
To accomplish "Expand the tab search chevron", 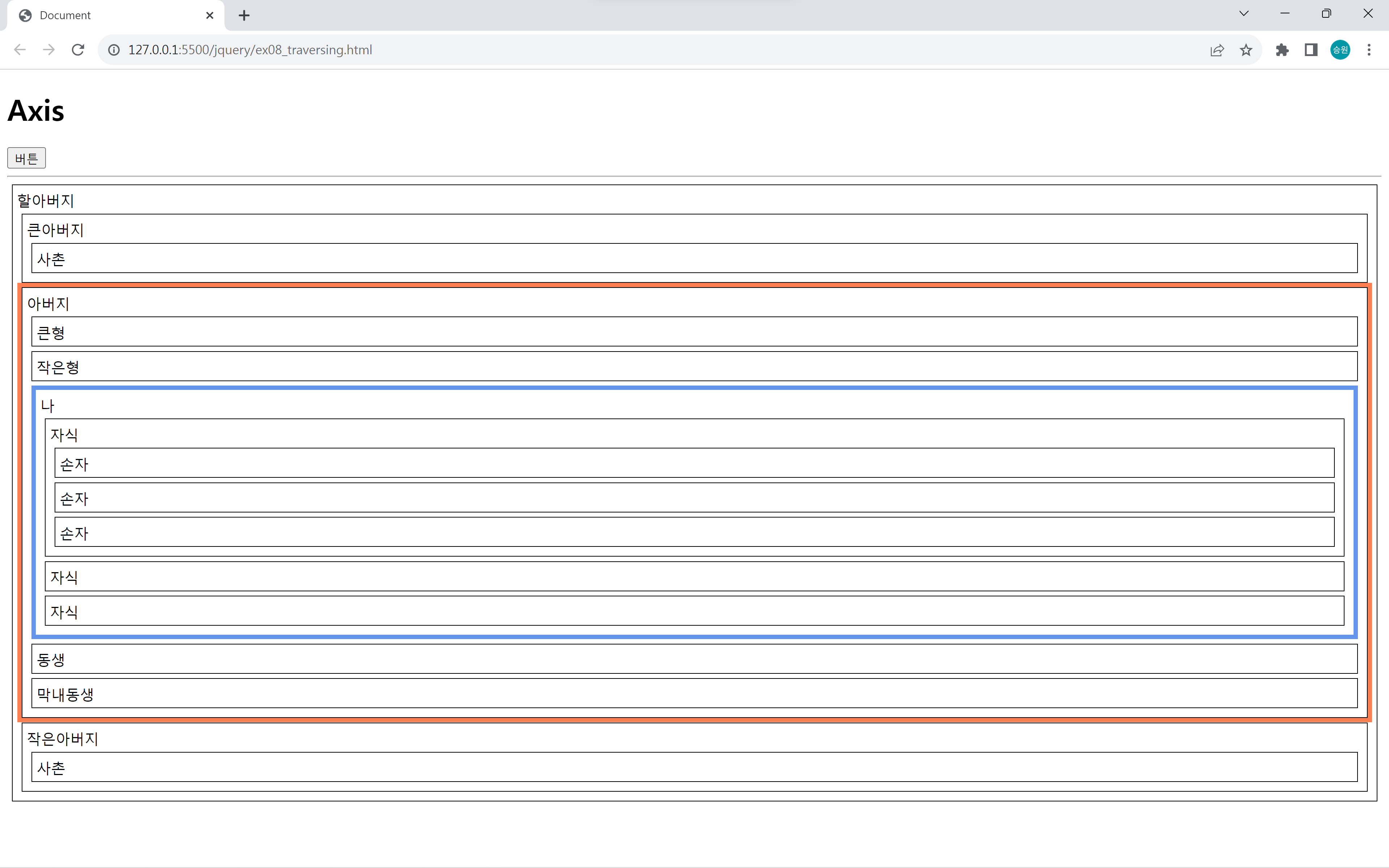I will 1244,14.
